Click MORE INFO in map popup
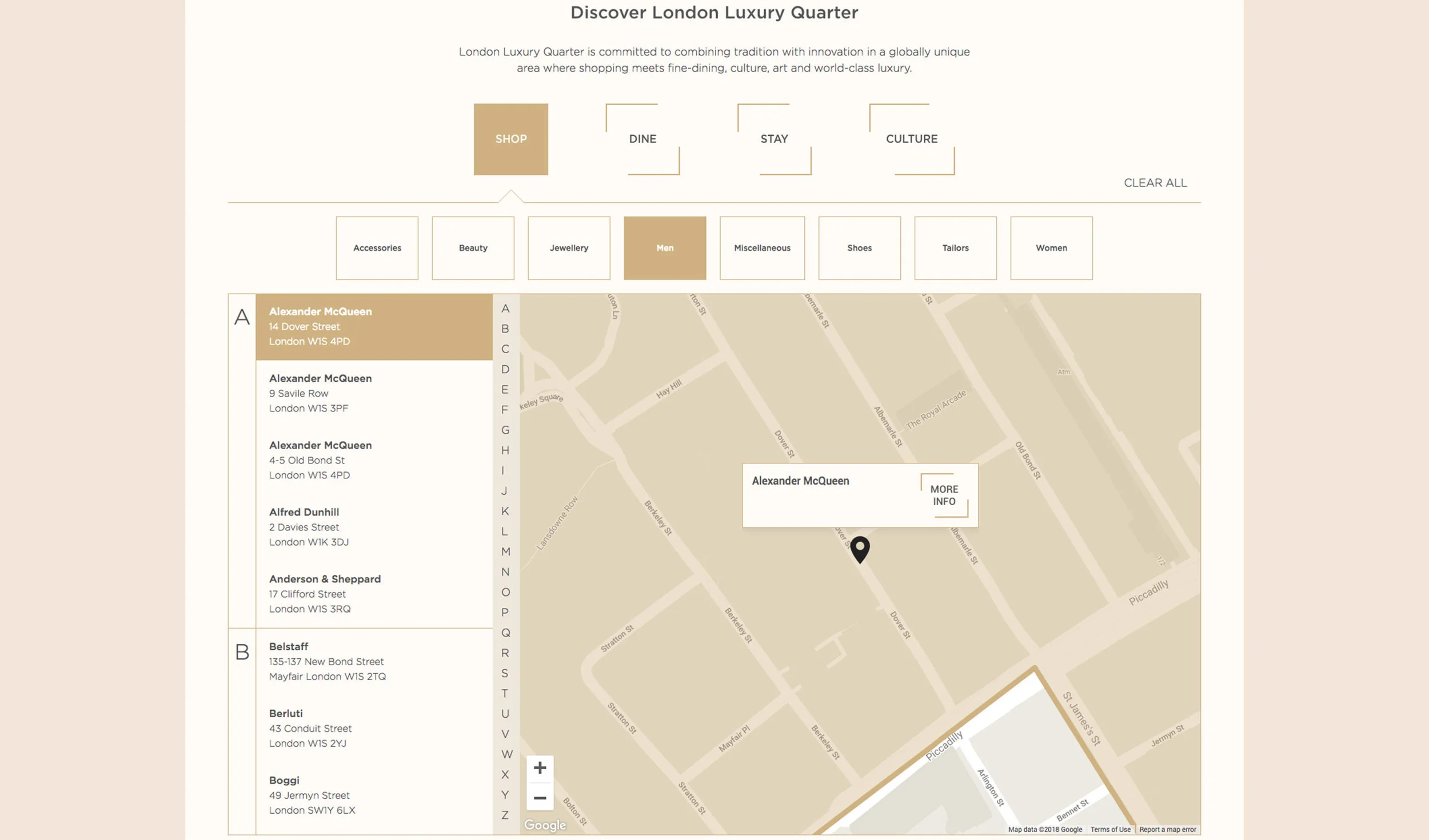This screenshot has width=1429, height=840. 944,495
